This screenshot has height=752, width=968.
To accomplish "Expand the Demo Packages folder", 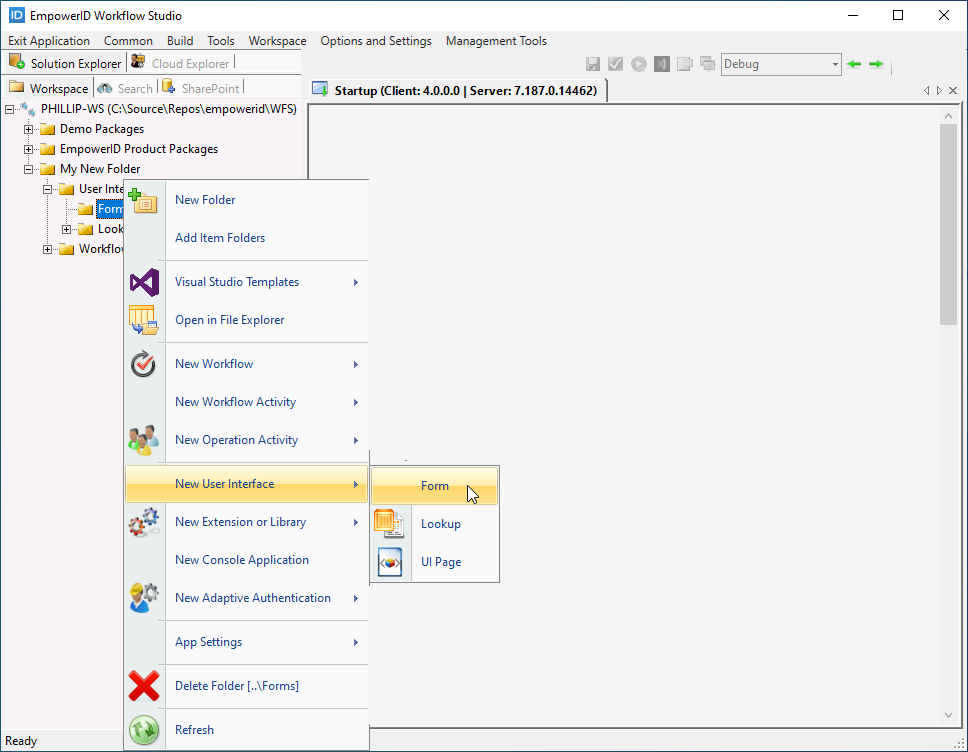I will [29, 128].
